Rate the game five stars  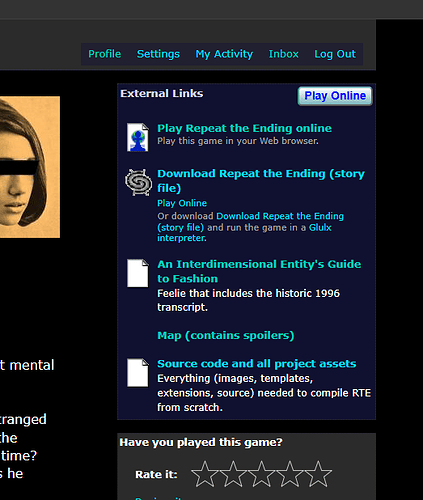coord(318,474)
